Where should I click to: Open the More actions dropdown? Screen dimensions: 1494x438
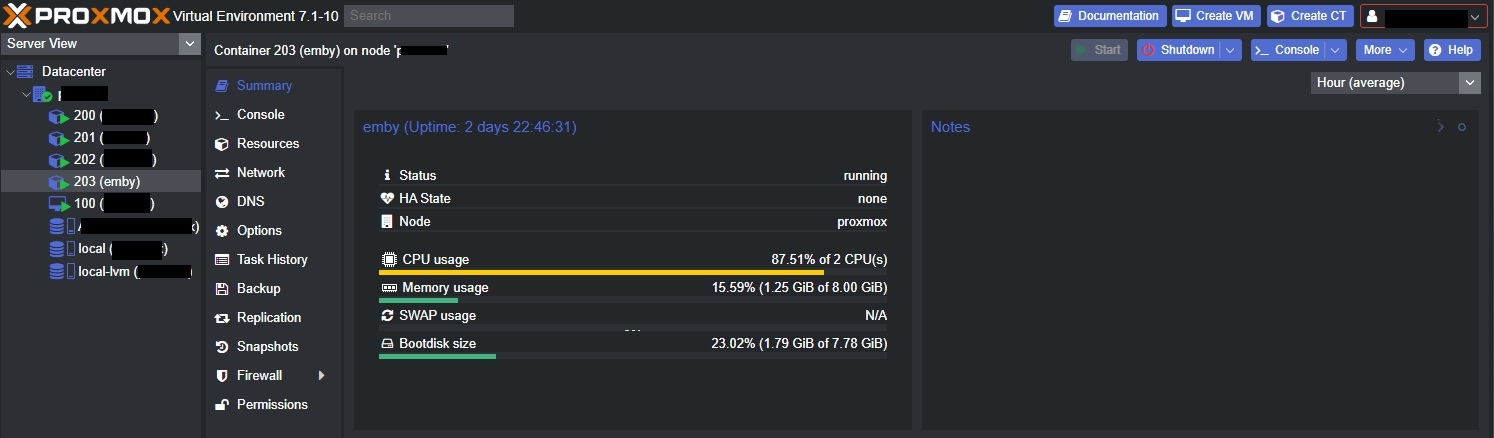tap(1386, 50)
